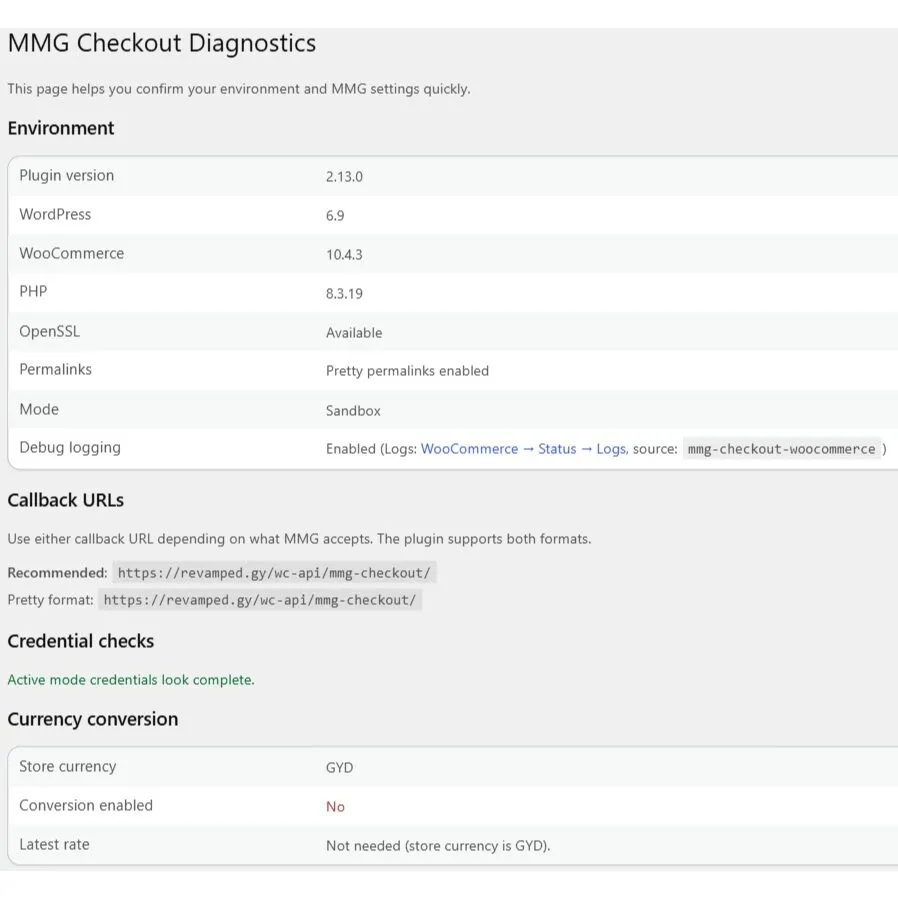Select the mmg-checkout-woocommerce log source code

(781, 449)
